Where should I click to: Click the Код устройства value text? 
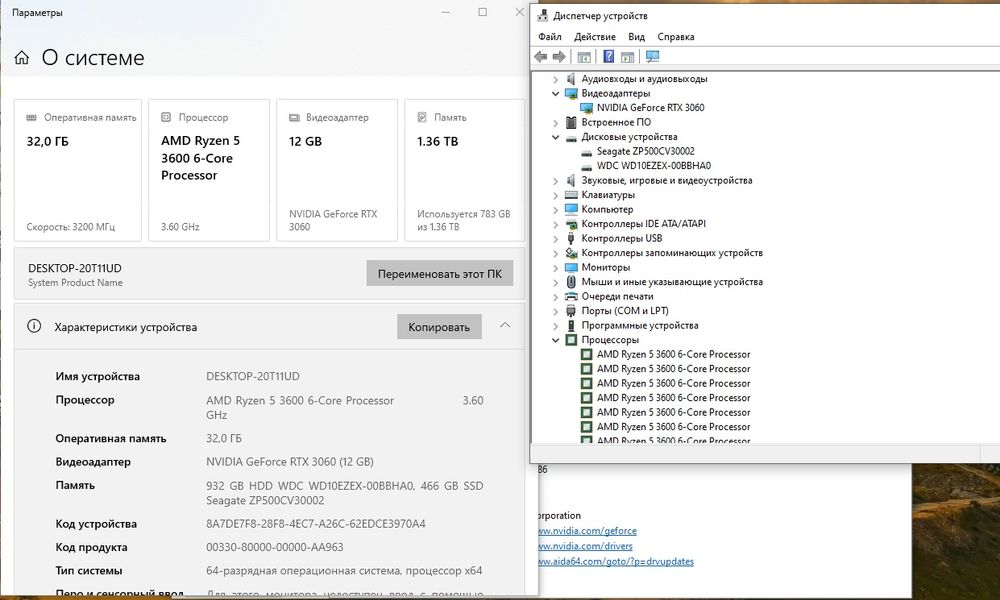pyautogui.click(x=316, y=523)
